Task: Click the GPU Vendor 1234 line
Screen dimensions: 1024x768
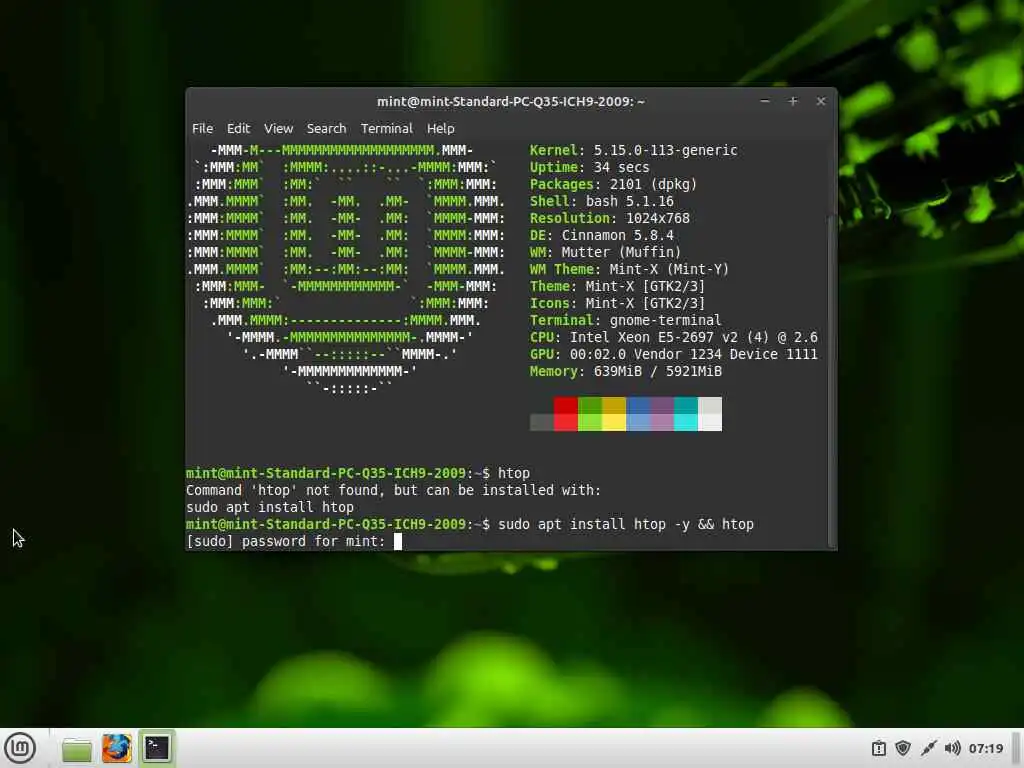Action: [673, 354]
